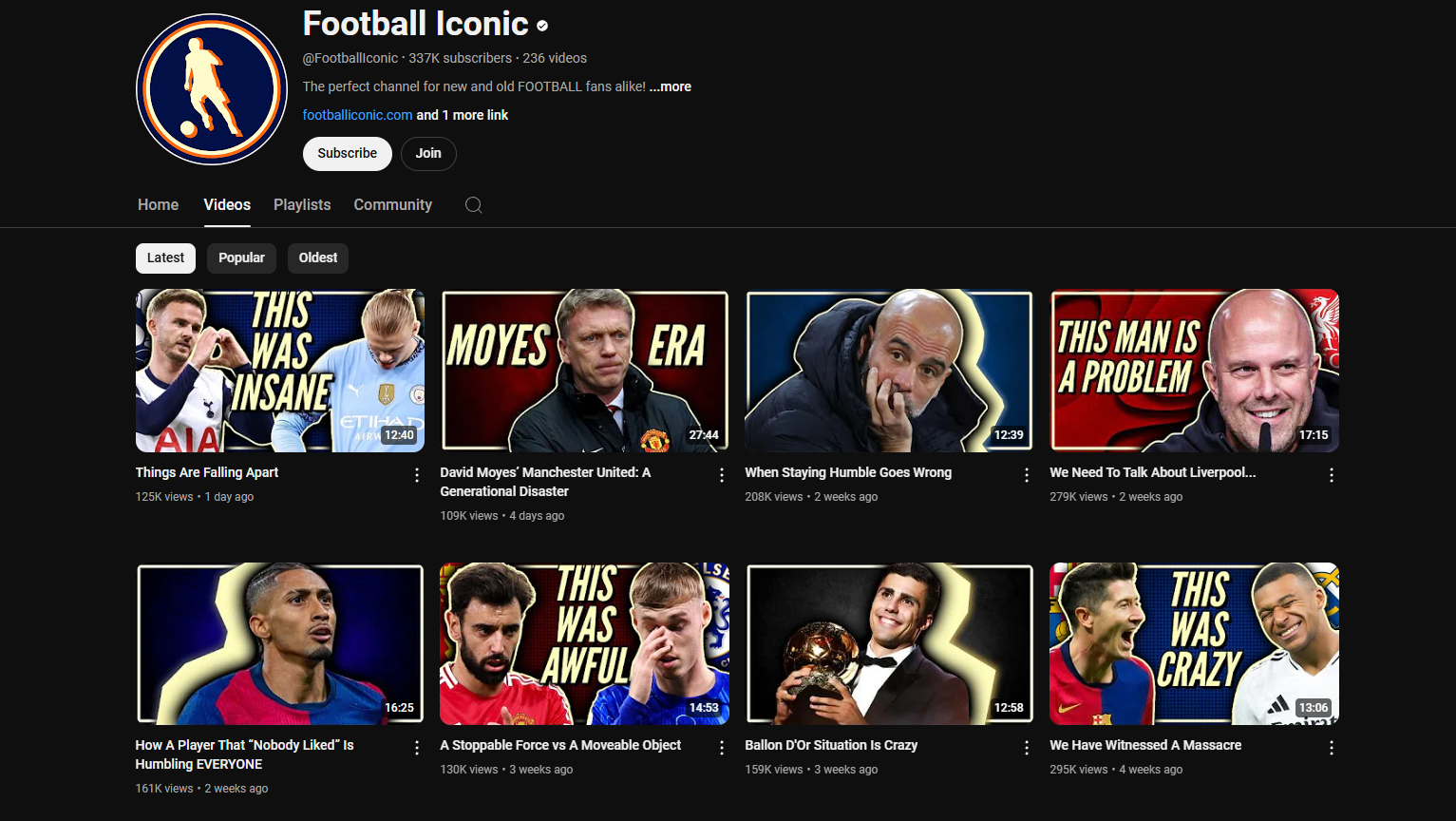The width and height of the screenshot is (1456, 821).
Task: Play the 'THIS WAS INSANE' thumbnail video
Action: coord(280,371)
